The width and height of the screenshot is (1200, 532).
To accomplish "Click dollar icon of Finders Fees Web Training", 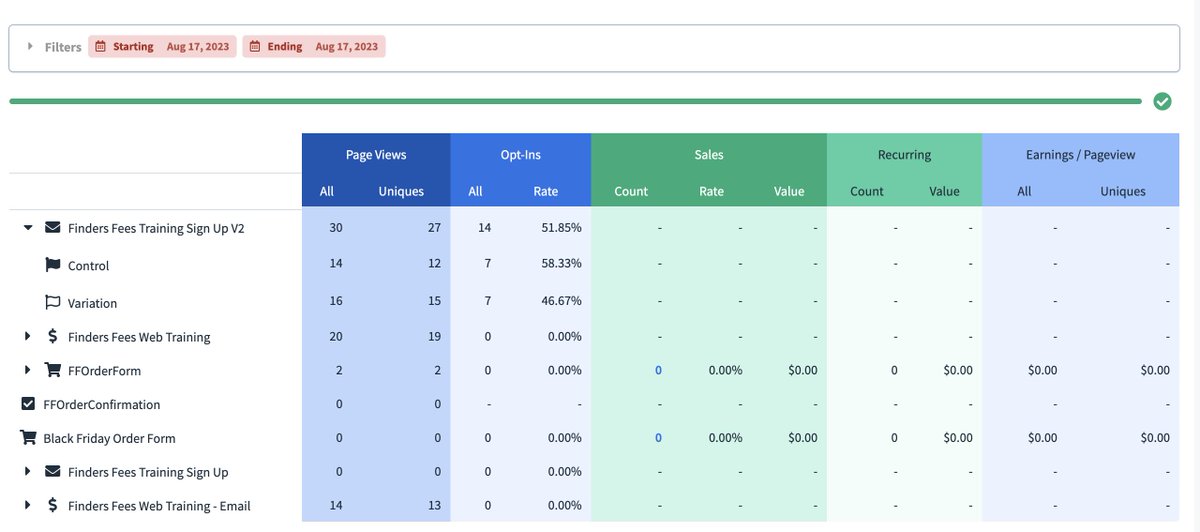I will pyautogui.click(x=53, y=336).
